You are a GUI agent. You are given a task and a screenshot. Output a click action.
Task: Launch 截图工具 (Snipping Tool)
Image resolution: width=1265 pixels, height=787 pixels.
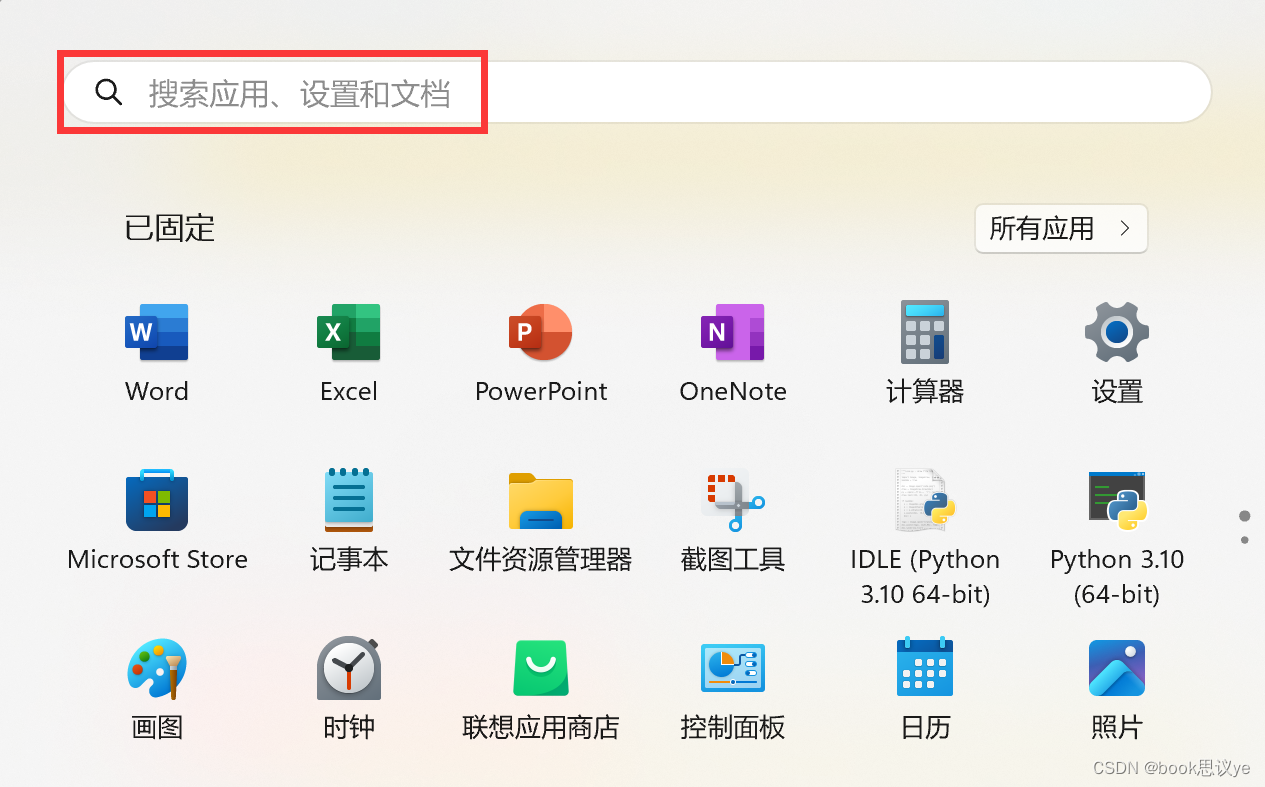pos(732,500)
